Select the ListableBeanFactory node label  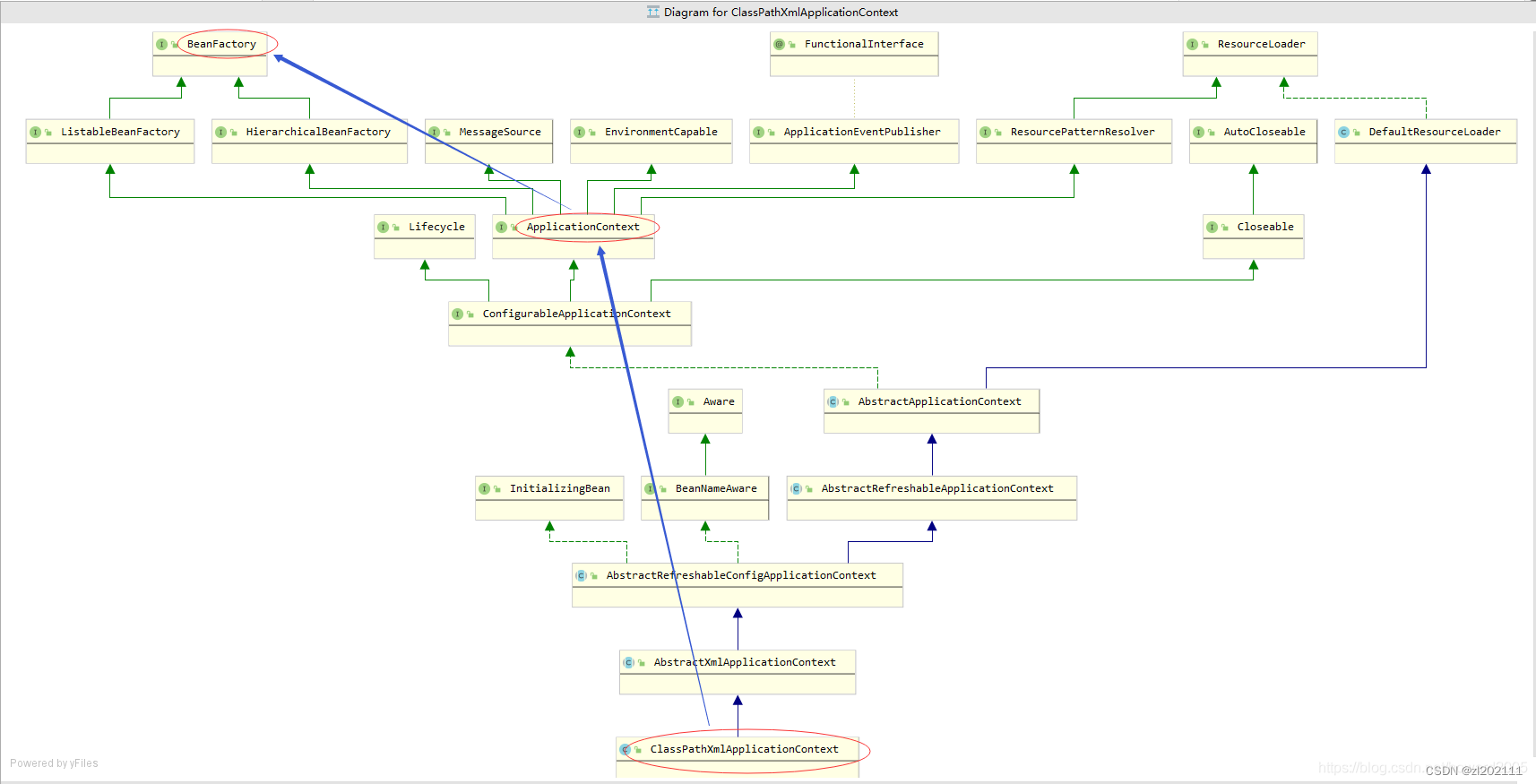(x=120, y=132)
